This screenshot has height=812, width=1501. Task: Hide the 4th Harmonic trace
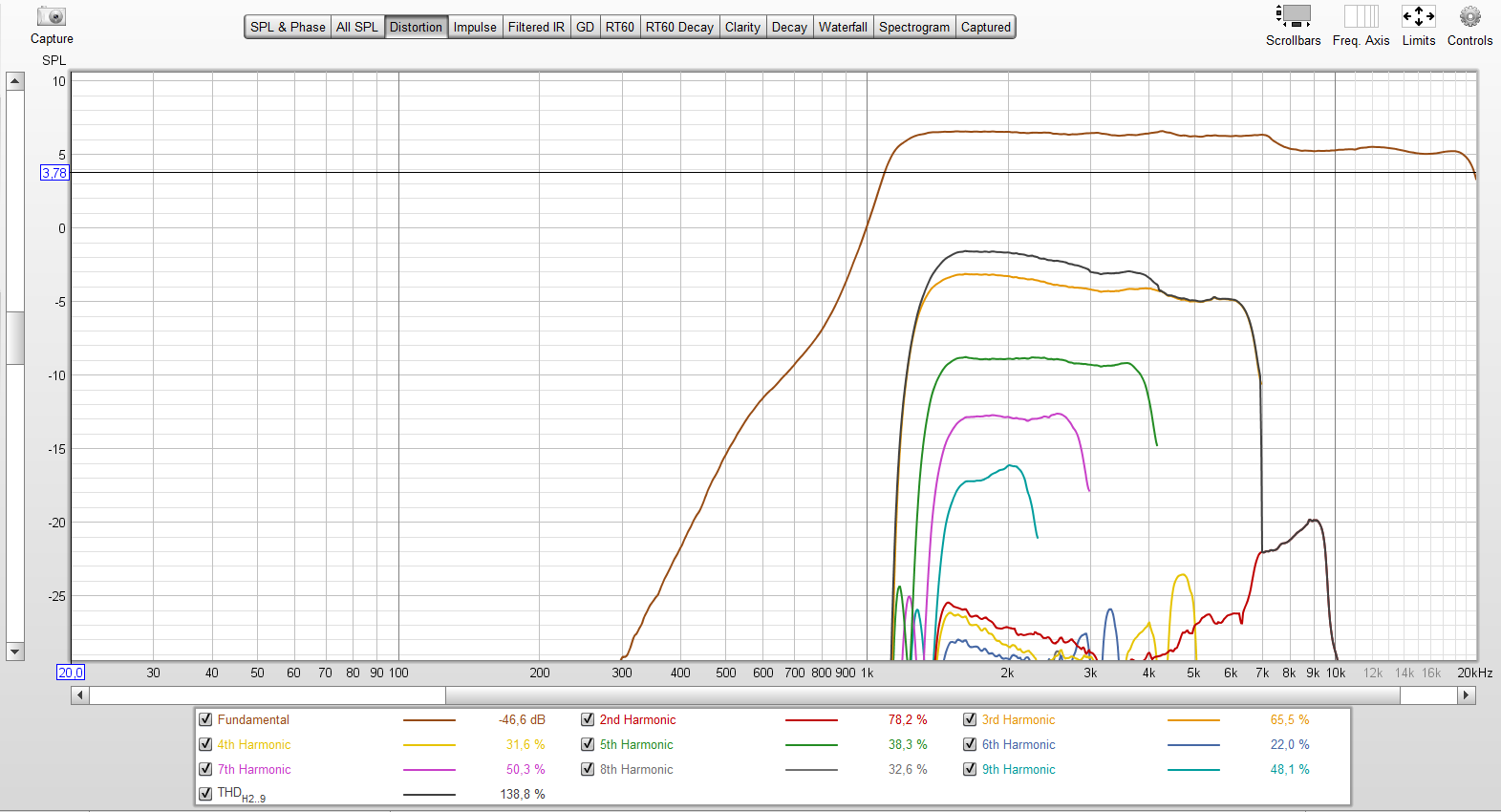(x=205, y=744)
